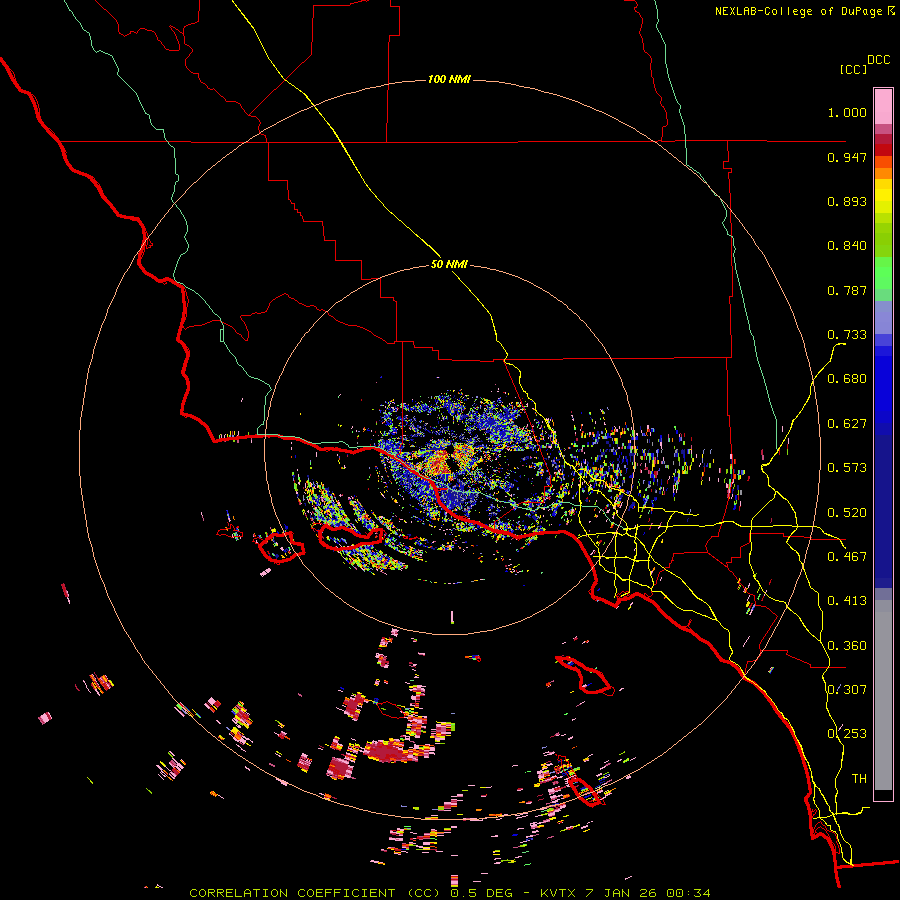Click the 1.000 scale value

click(847, 112)
